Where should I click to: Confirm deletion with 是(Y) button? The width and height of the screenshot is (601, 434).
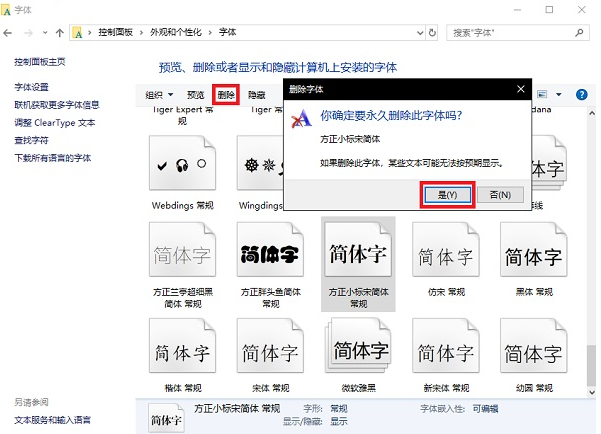tap(447, 195)
